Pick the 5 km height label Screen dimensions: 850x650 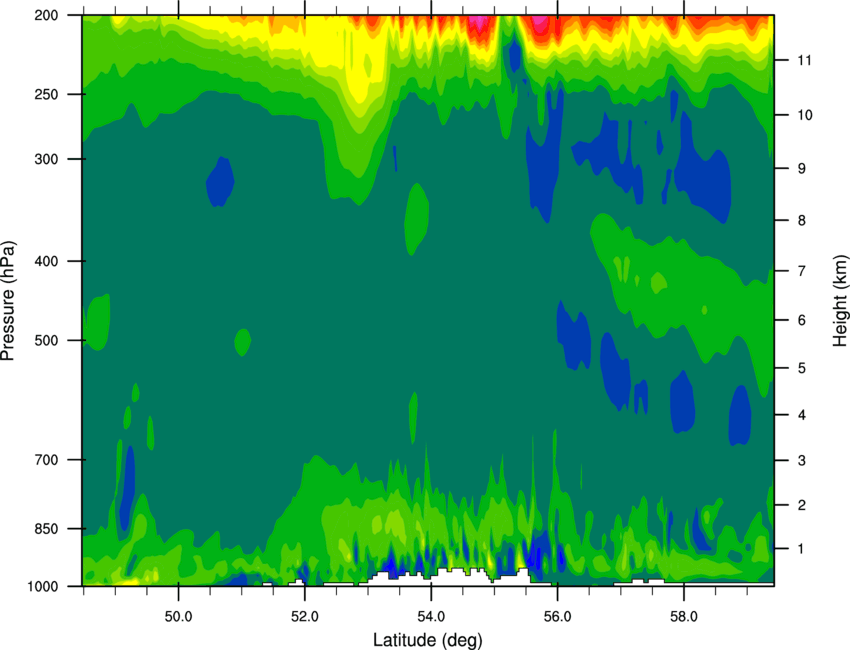coord(802,368)
